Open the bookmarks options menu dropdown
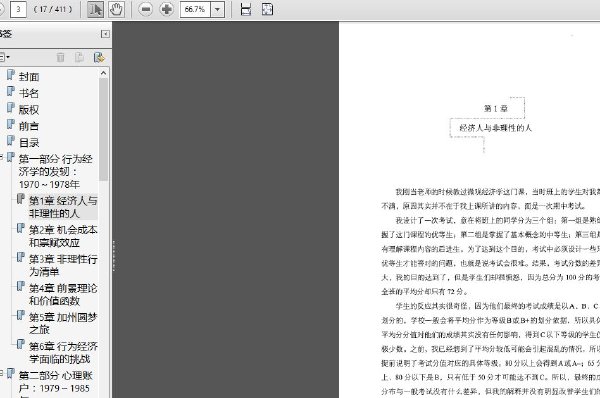Viewport: 600px width, 398px height. coord(4,57)
